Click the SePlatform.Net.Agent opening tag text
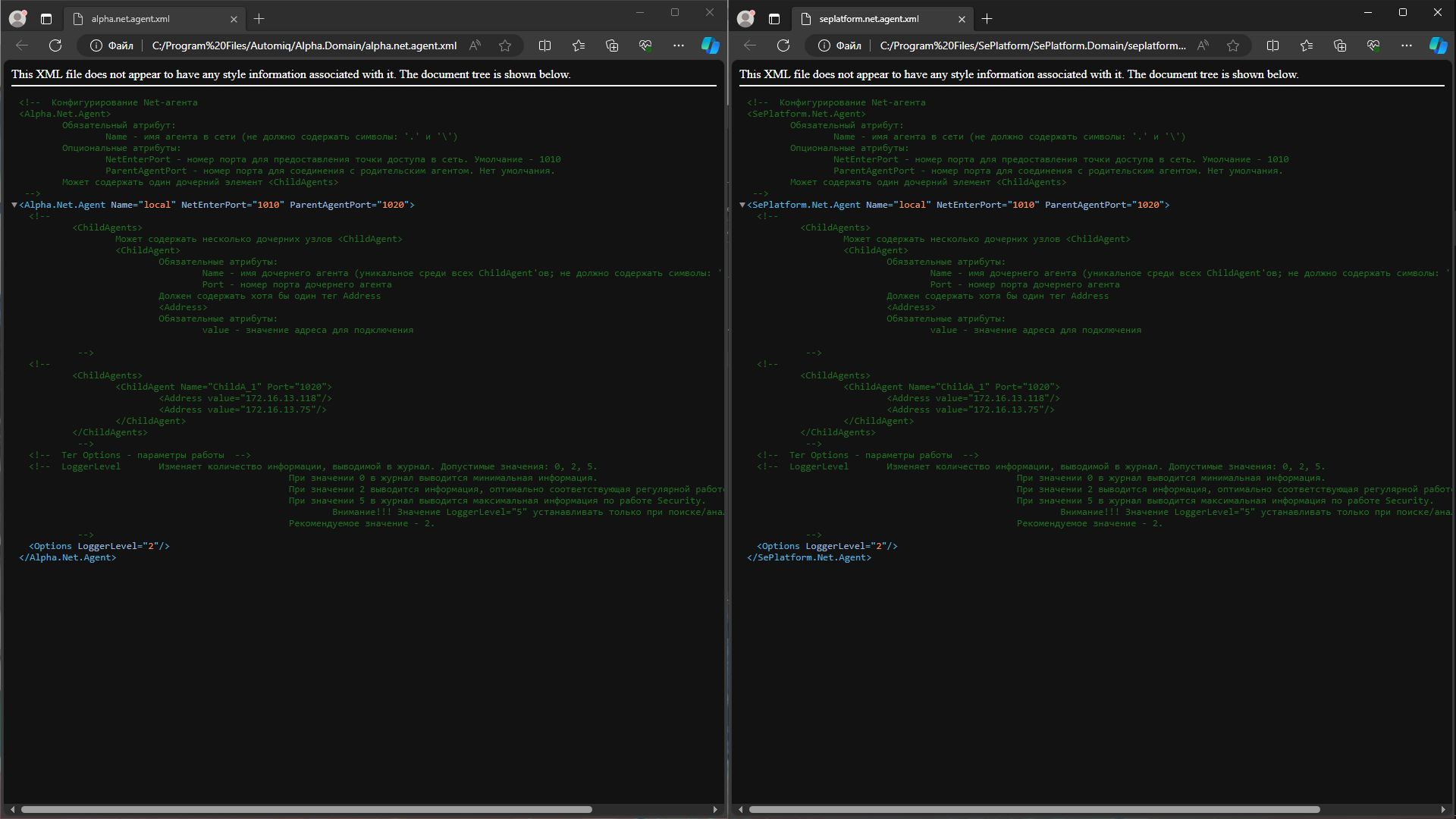1456x819 pixels. (959, 205)
